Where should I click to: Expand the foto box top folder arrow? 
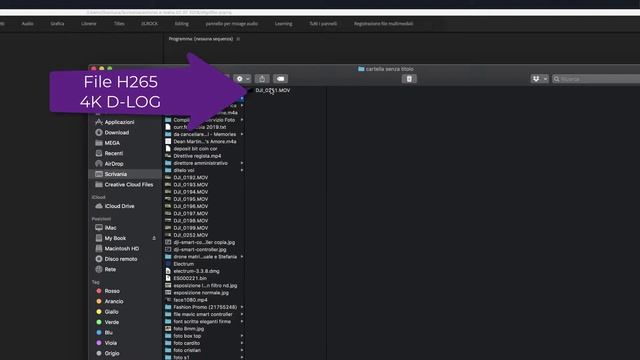pyautogui.click(x=242, y=336)
